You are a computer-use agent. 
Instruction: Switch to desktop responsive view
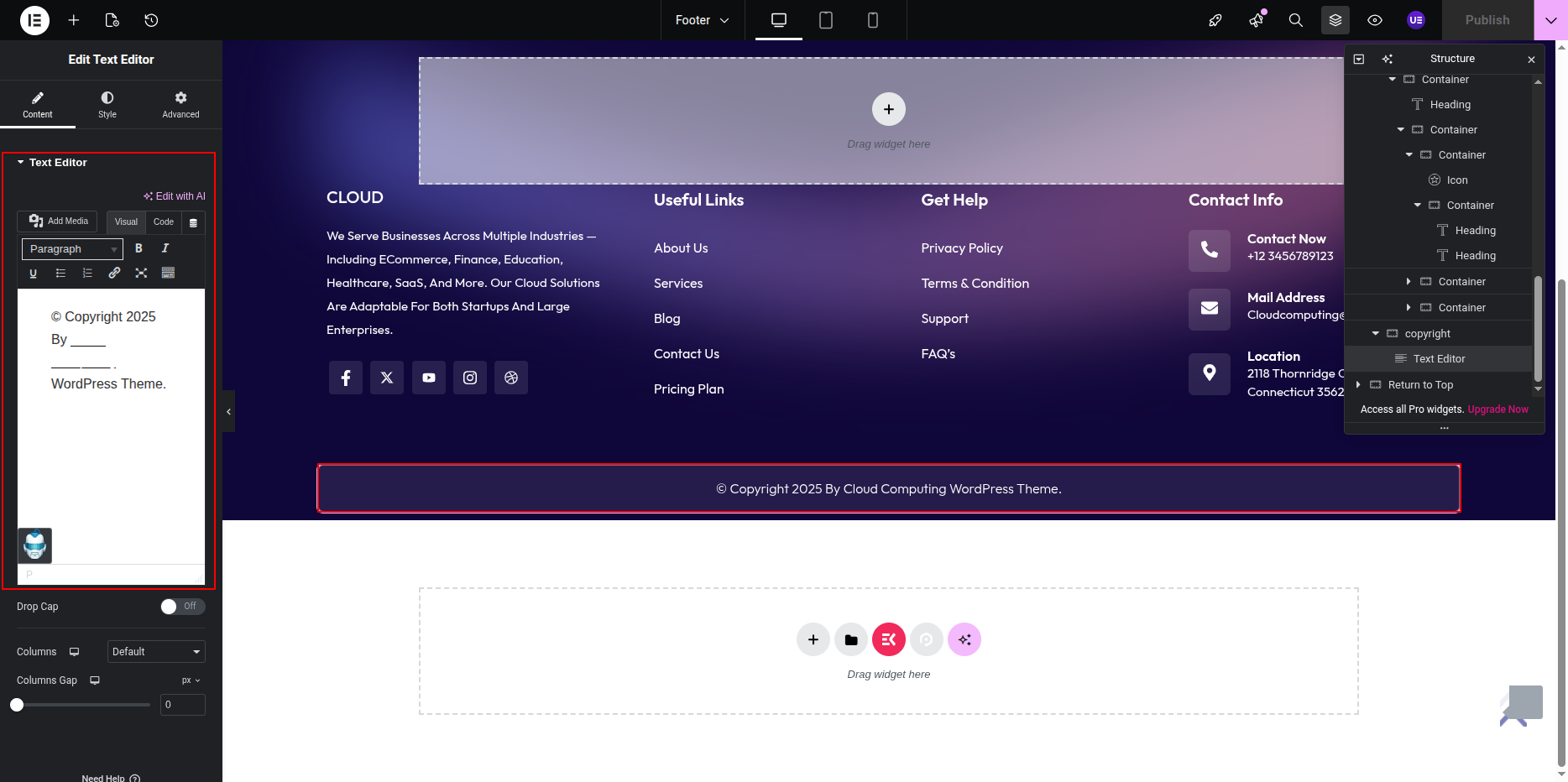tap(779, 20)
